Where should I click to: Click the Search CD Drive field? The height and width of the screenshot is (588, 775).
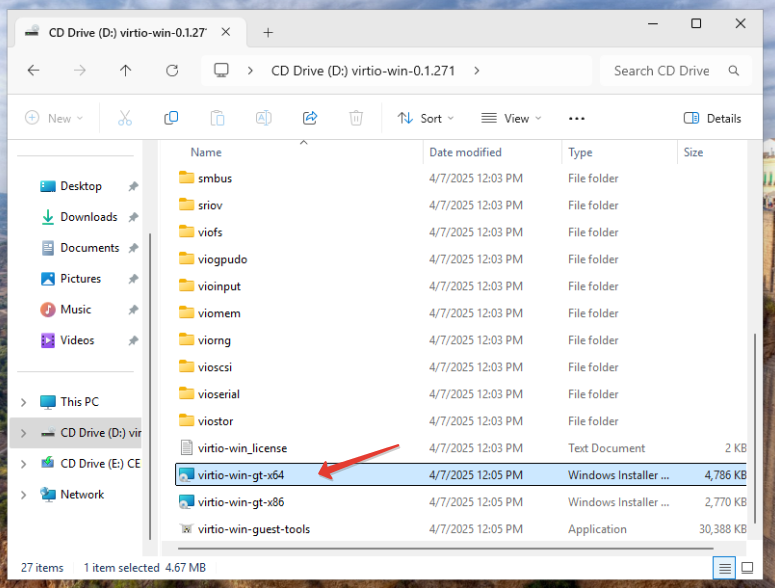[x=676, y=71]
